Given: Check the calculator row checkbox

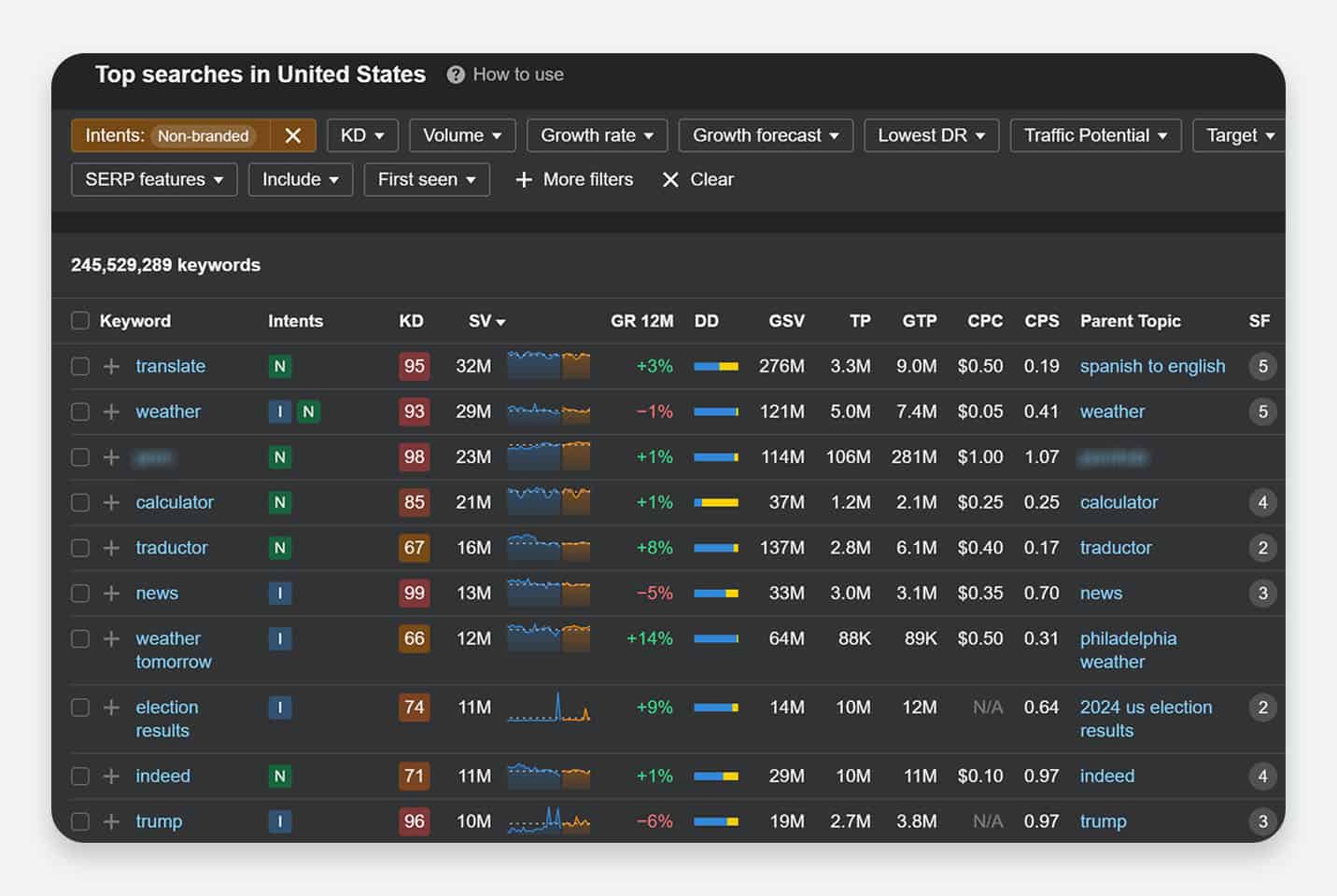Looking at the screenshot, I should click(80, 502).
